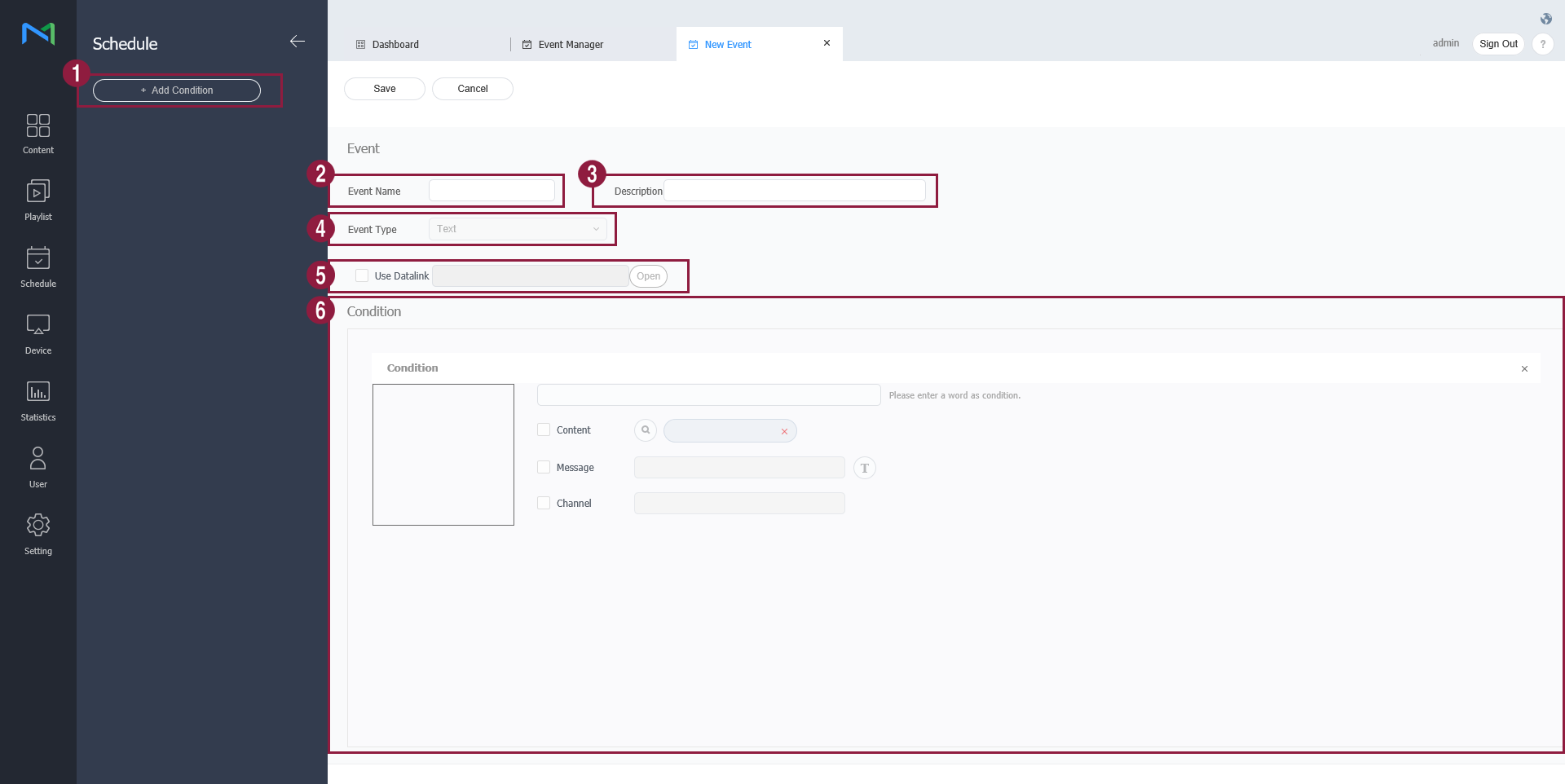This screenshot has width=1565, height=784.
Task: Open the Playlist section in sidebar
Action: click(x=38, y=201)
